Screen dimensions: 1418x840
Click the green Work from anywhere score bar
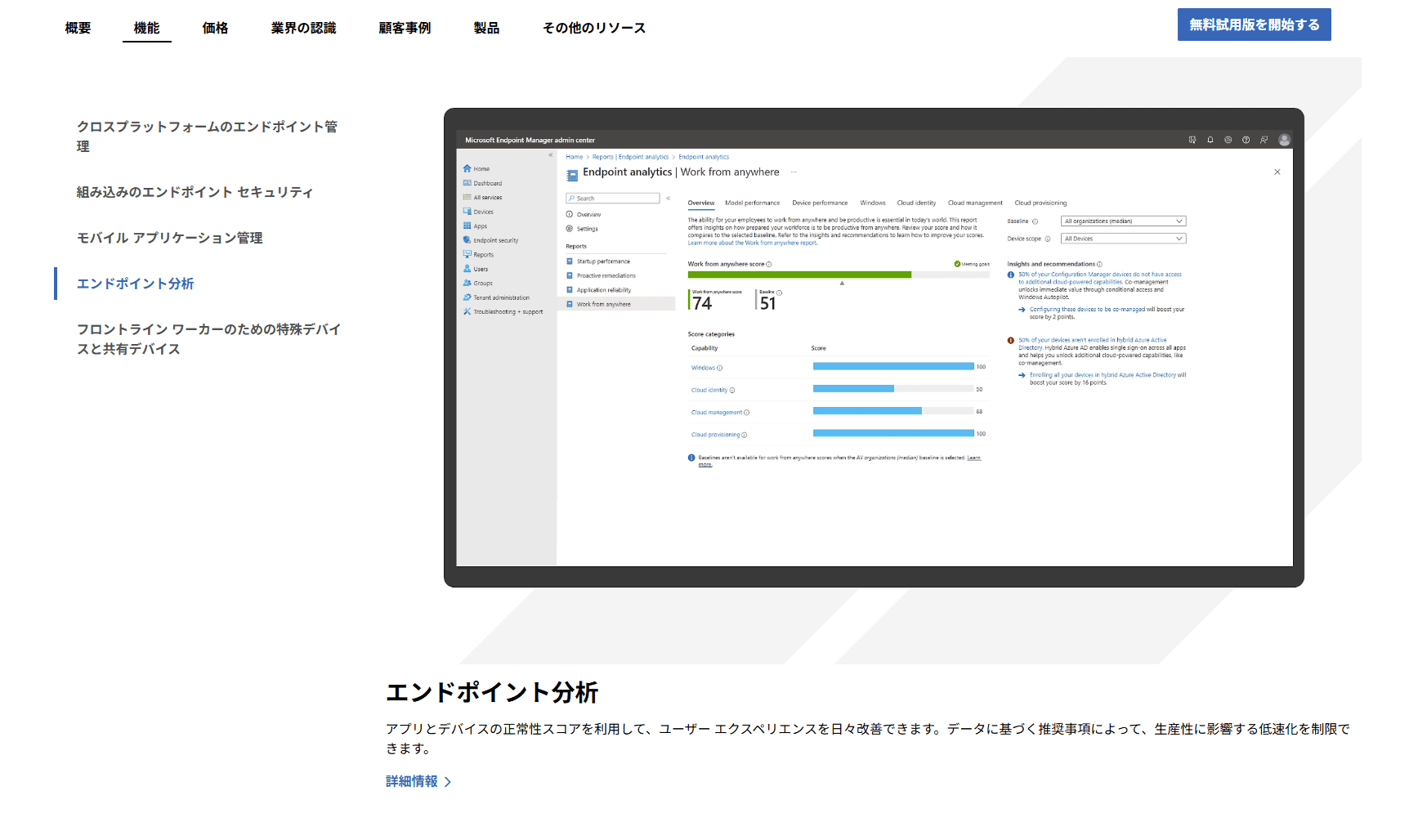pyautogui.click(x=799, y=275)
